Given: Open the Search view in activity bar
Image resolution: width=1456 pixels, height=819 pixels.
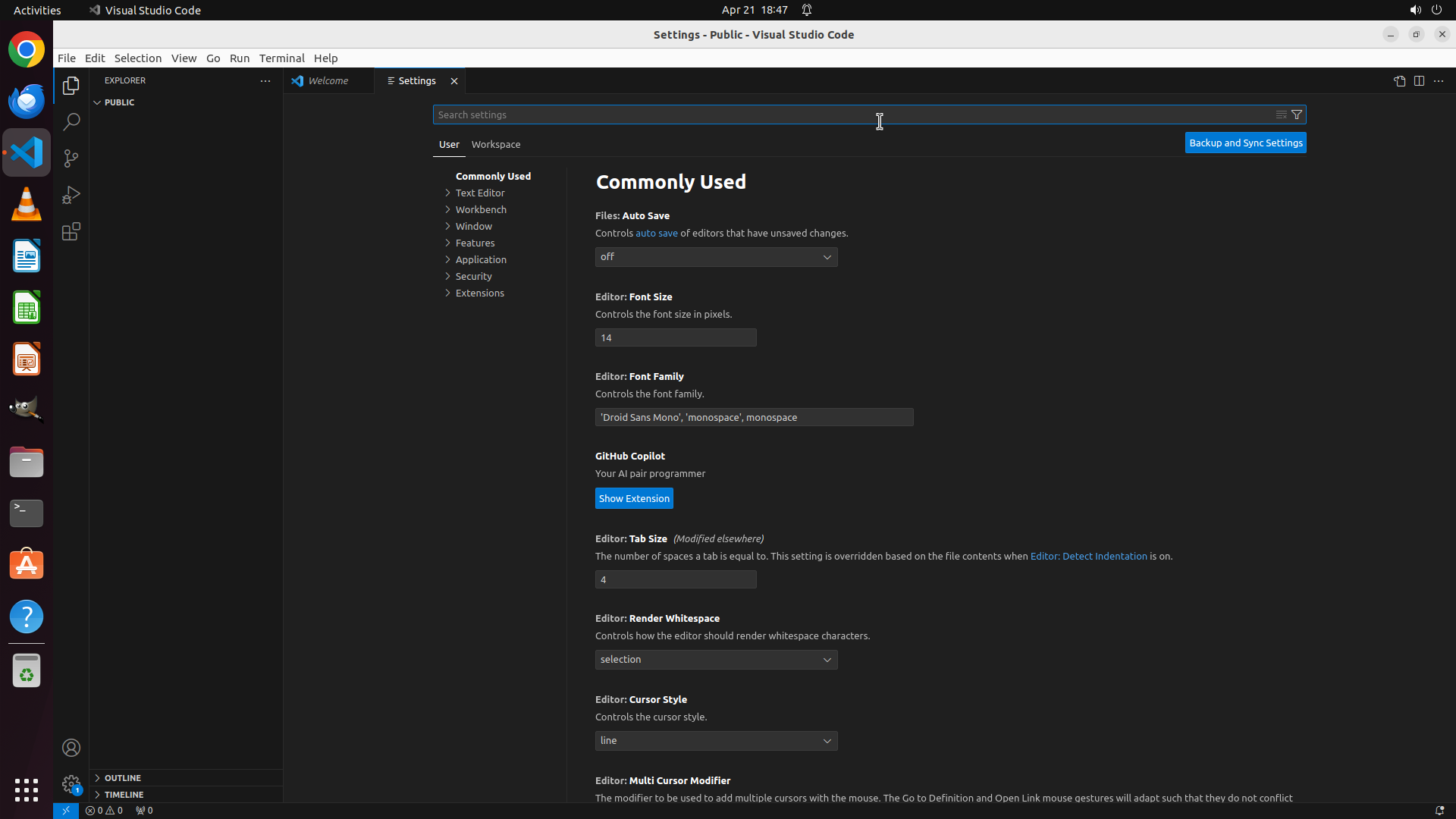Looking at the screenshot, I should tap(71, 121).
